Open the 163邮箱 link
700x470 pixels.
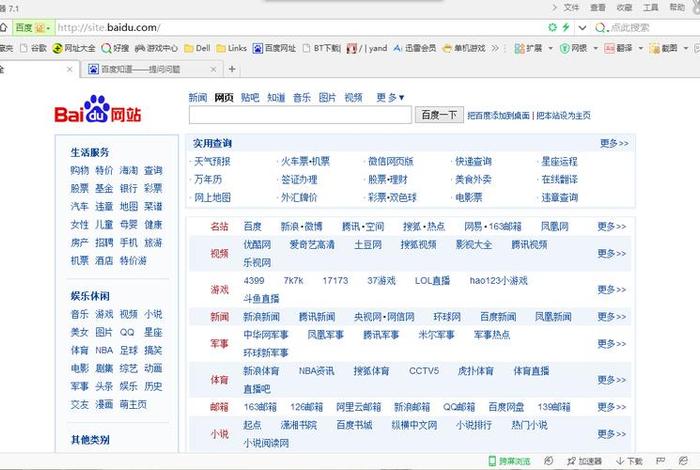tap(260, 407)
